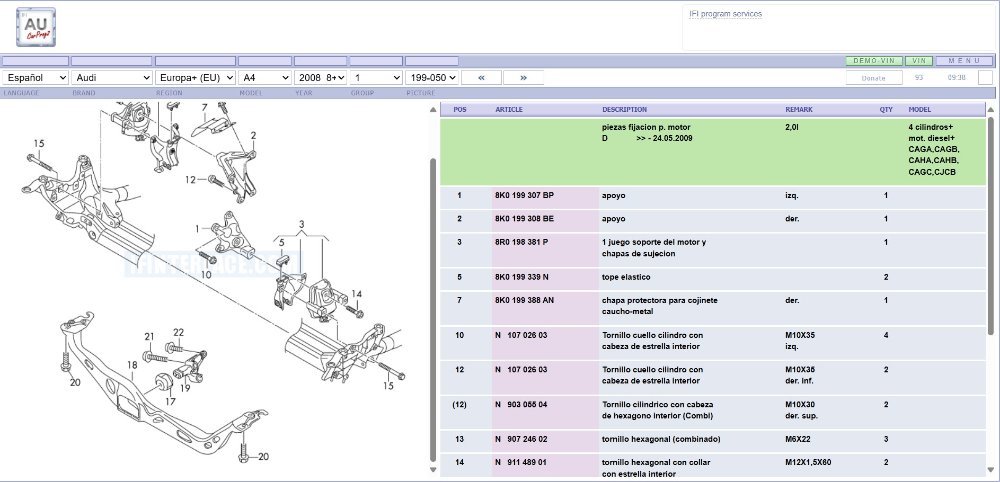This screenshot has height=482, width=1000.
Task: Go to next picture with » button
Action: coord(523,77)
